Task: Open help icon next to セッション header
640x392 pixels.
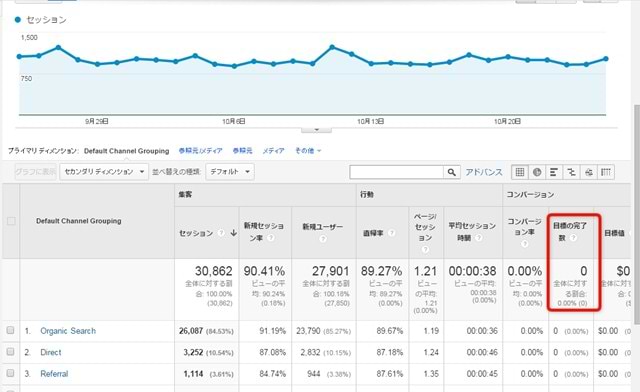Action: click(x=221, y=233)
